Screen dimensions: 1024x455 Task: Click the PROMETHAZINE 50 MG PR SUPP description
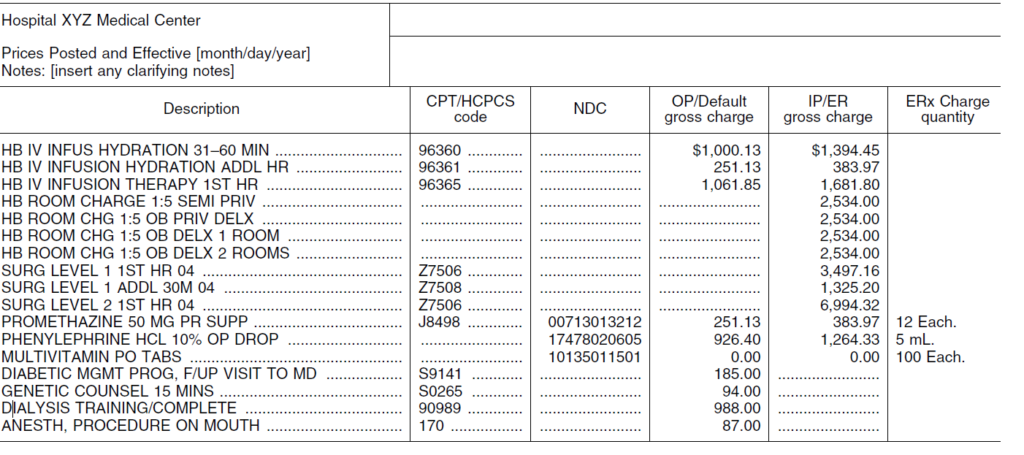click(125, 322)
